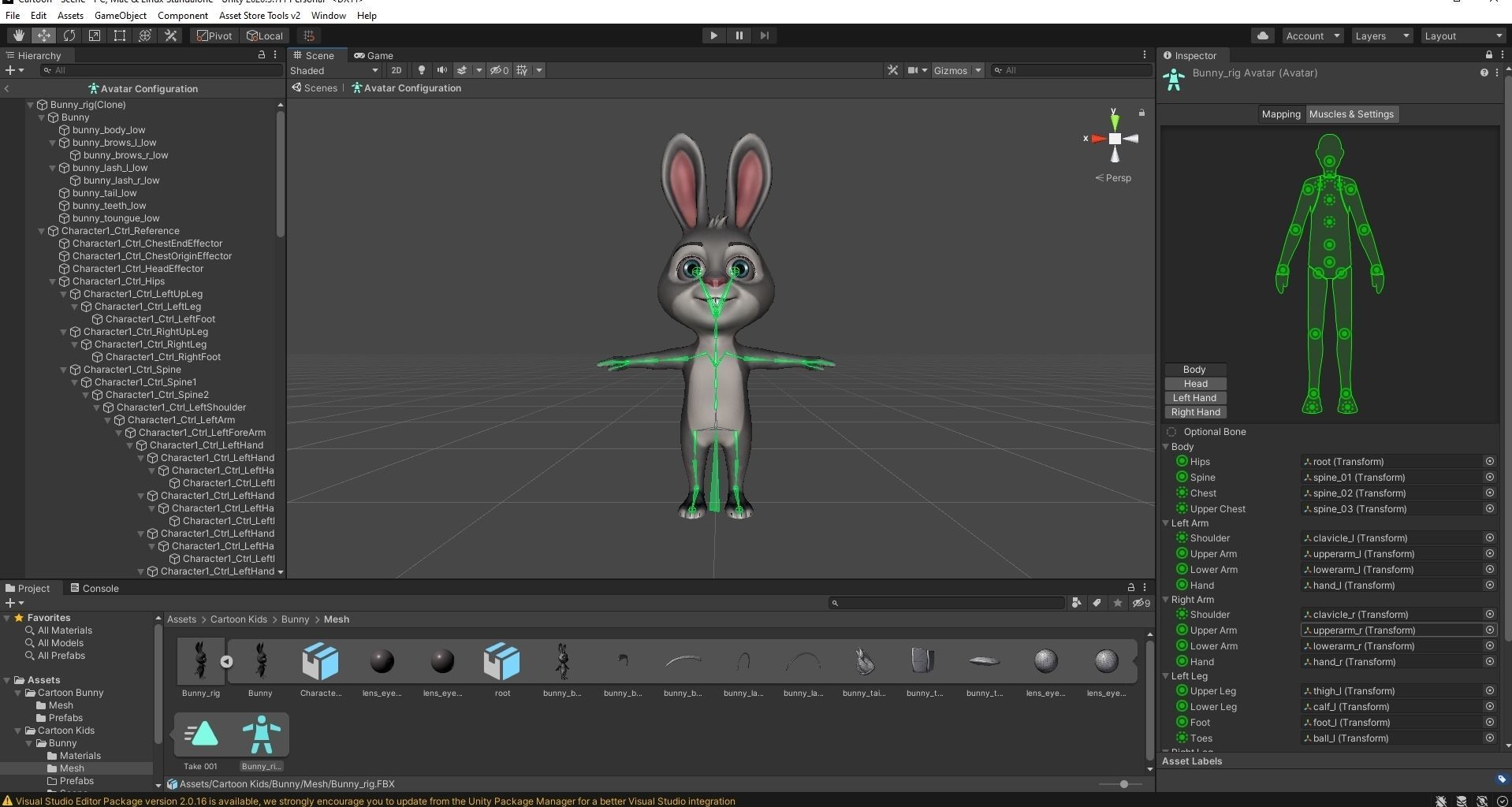
Task: Select the Rect transform tool
Action: point(120,35)
